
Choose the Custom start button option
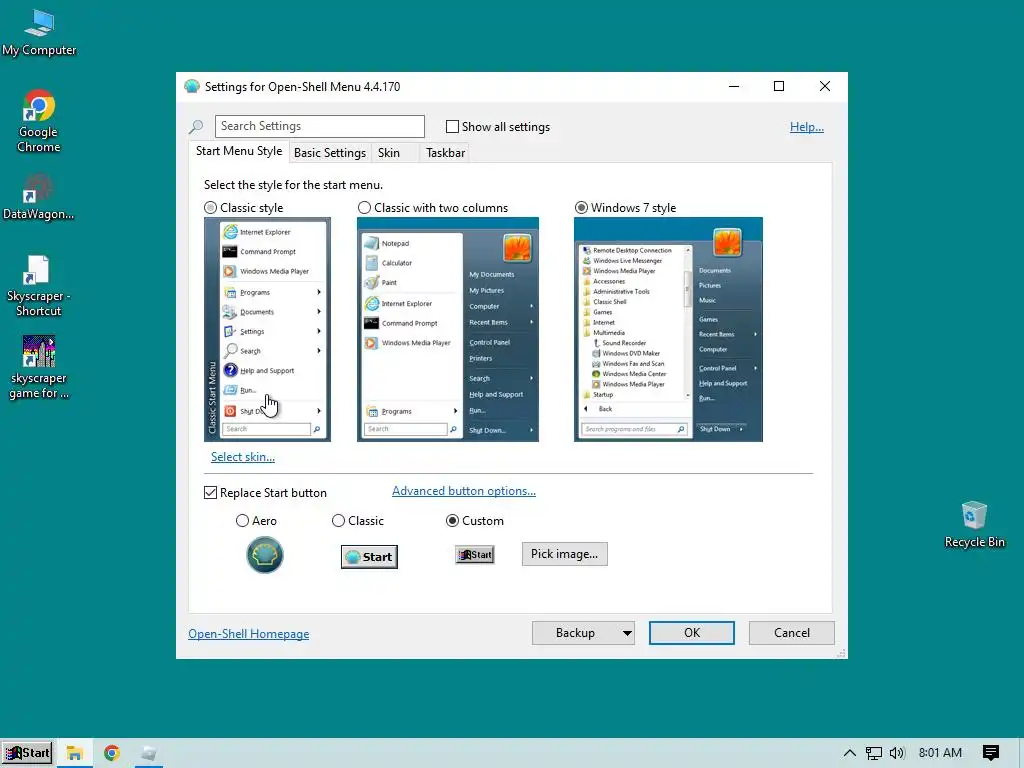tap(452, 520)
